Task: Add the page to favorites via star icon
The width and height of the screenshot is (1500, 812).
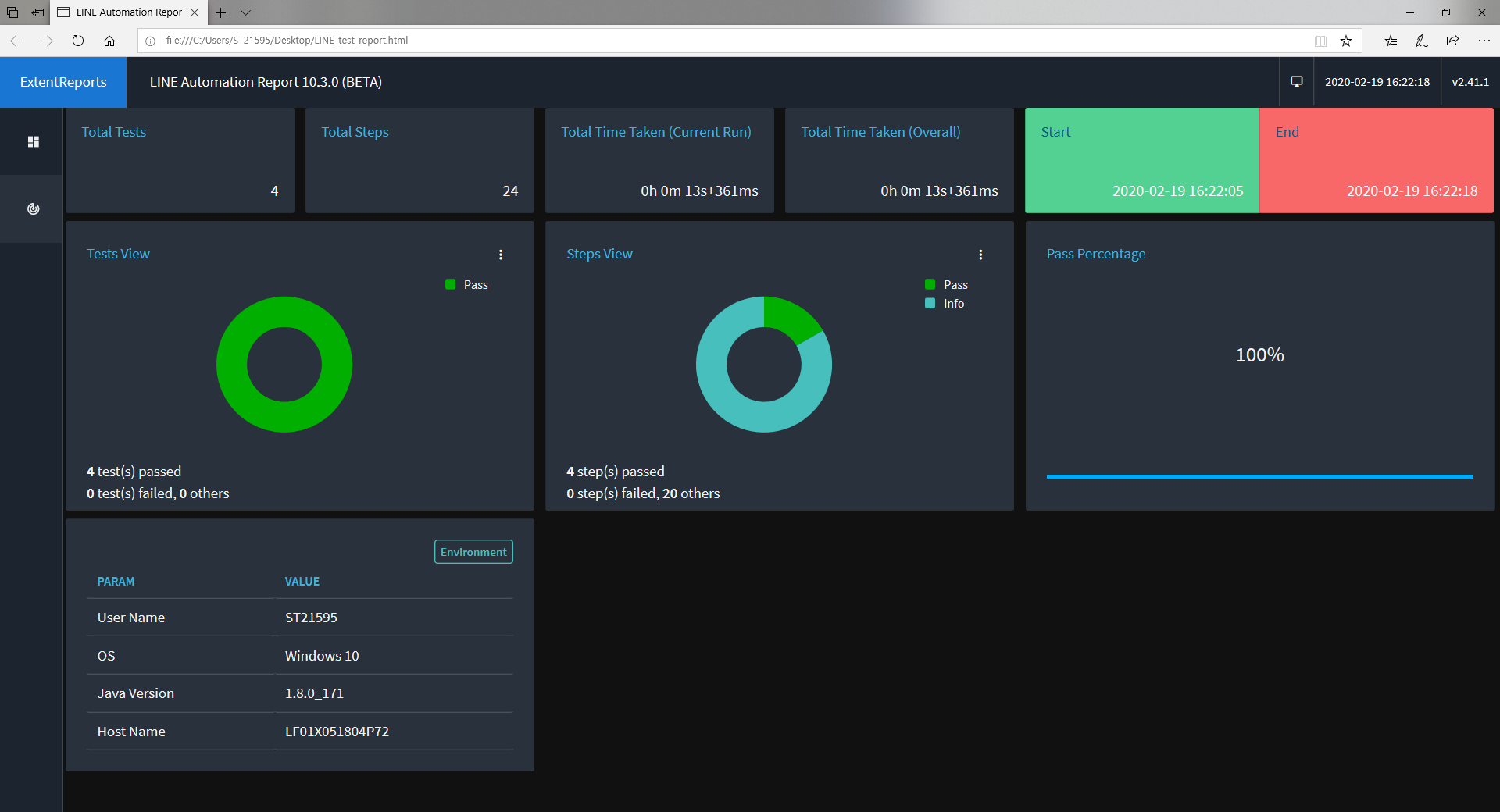Action: (x=1346, y=41)
